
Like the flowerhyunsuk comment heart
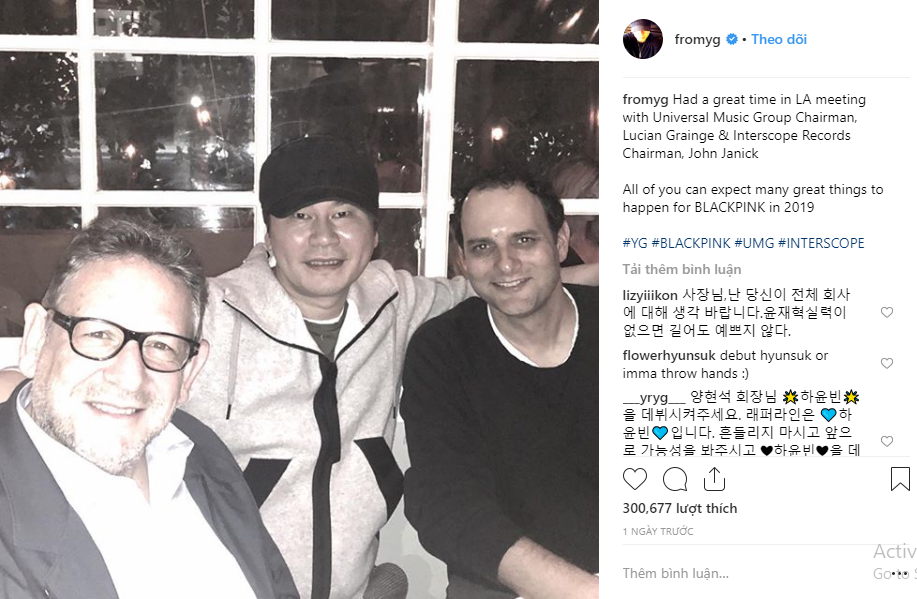tap(887, 363)
